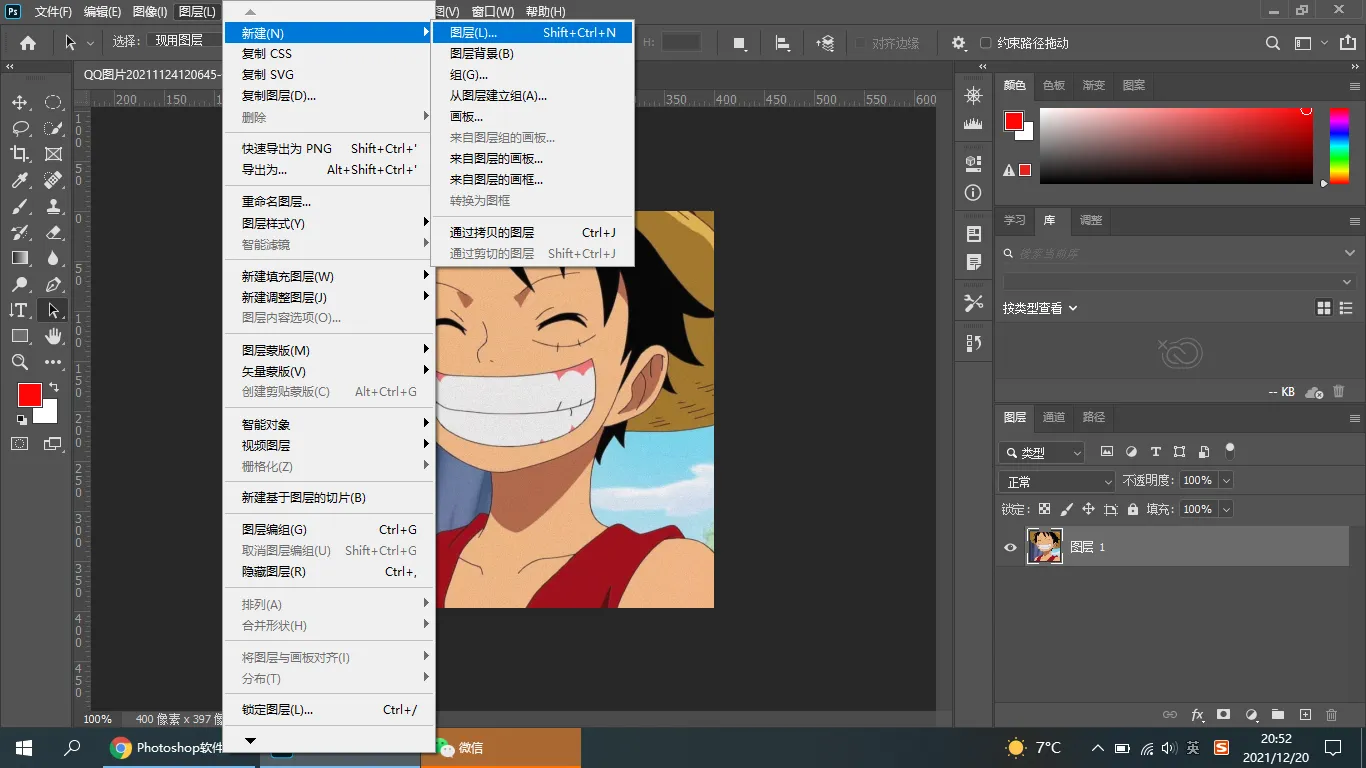The height and width of the screenshot is (768, 1366).
Task: Toggle layer filtering switch on/off
Action: [1230, 451]
